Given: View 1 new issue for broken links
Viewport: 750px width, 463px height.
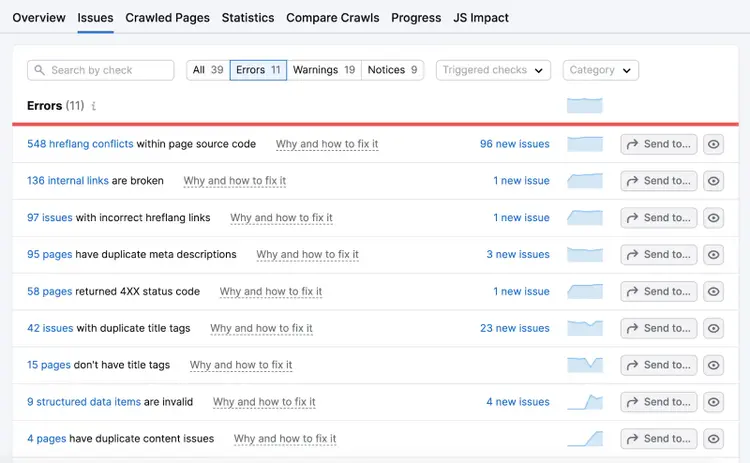Looking at the screenshot, I should (x=521, y=181).
